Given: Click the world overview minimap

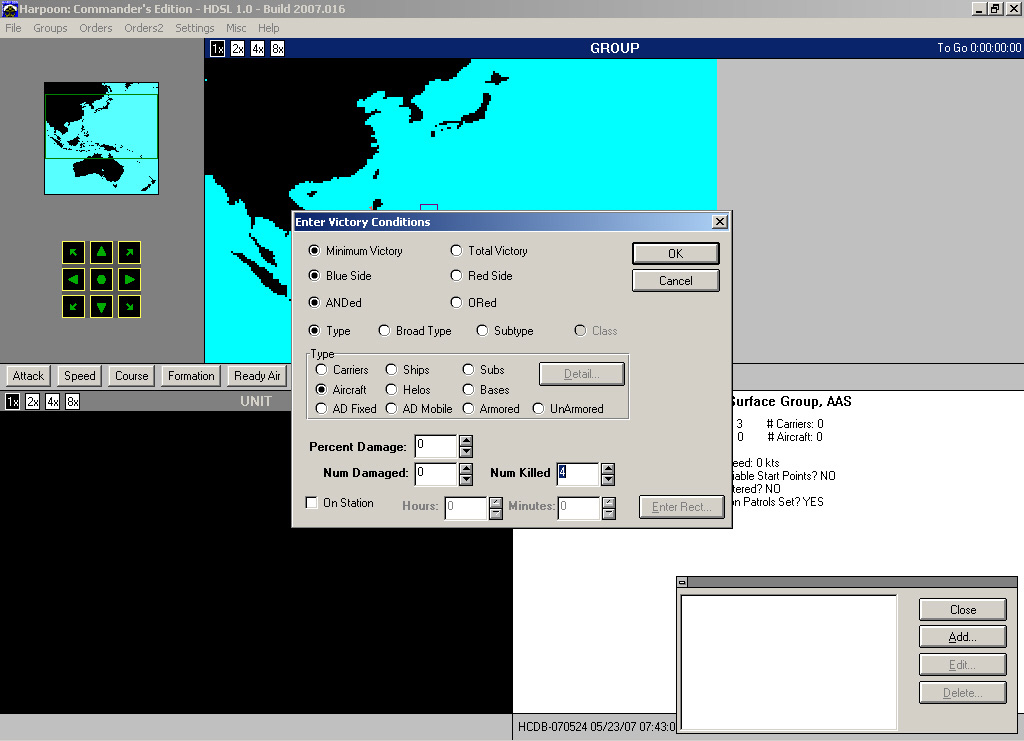Looking at the screenshot, I should click(x=101, y=138).
